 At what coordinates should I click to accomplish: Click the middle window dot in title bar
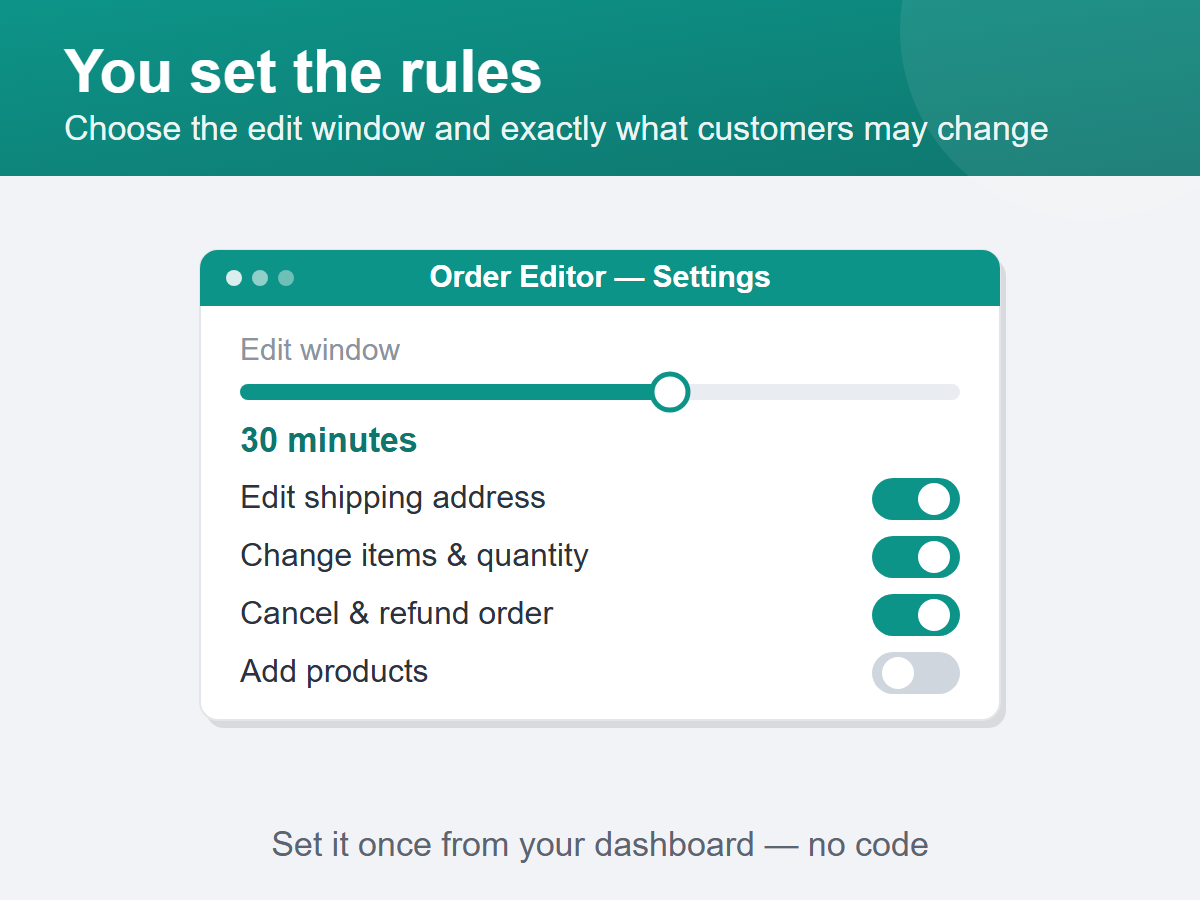[260, 278]
